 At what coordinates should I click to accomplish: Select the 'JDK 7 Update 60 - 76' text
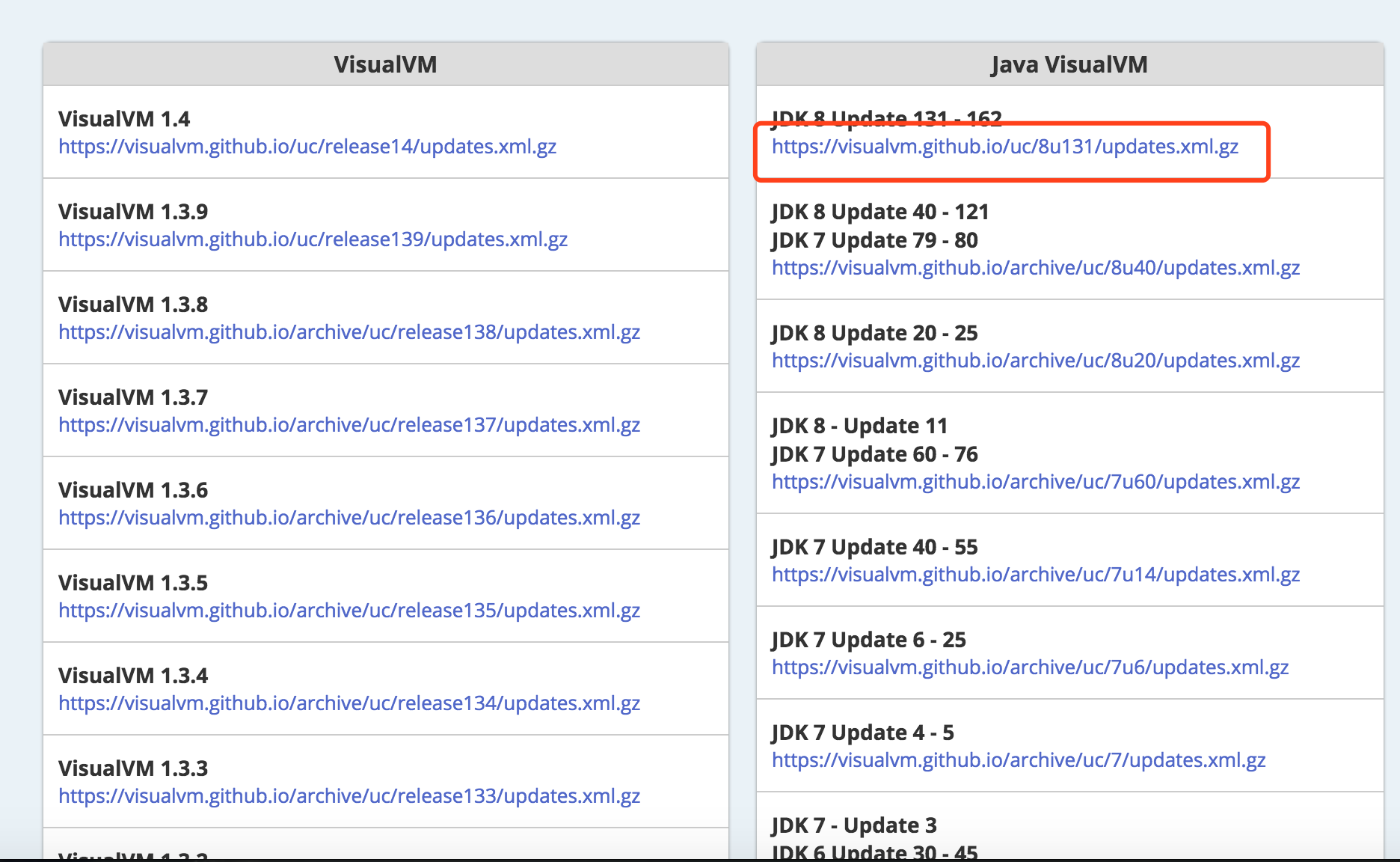tap(875, 454)
